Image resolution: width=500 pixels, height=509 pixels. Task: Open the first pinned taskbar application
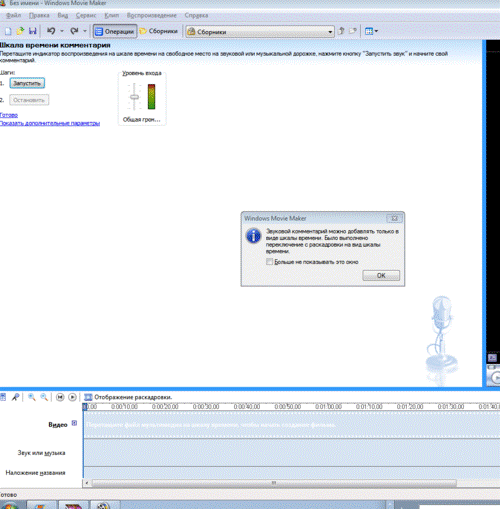[41, 505]
